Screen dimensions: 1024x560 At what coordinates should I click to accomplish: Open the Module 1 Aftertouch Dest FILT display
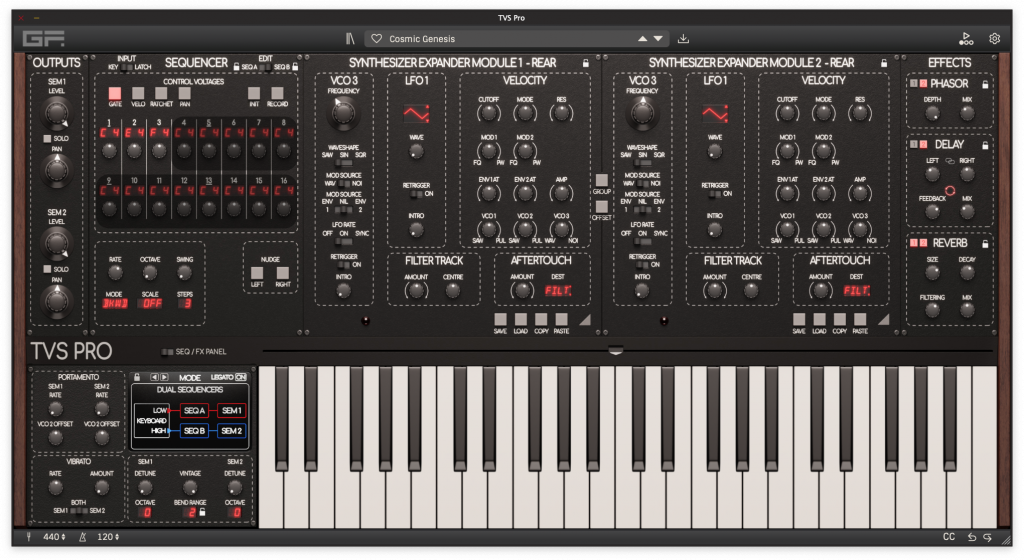[558, 291]
